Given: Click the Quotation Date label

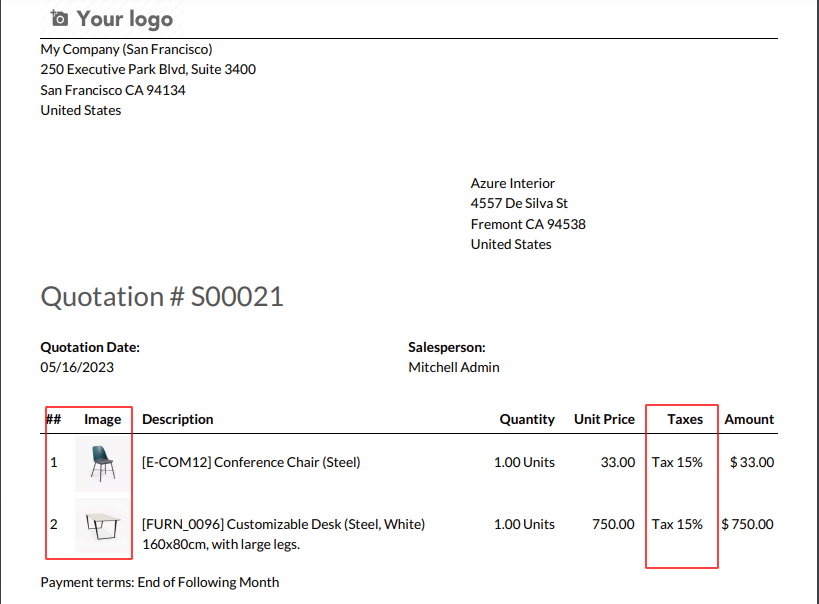Looking at the screenshot, I should (90, 347).
